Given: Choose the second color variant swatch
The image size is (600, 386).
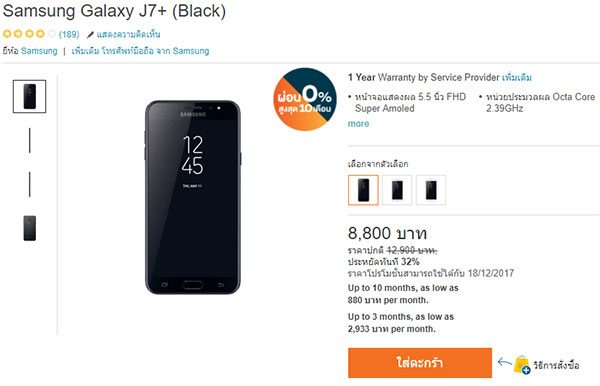Looking at the screenshot, I should pyautogui.click(x=397, y=190).
